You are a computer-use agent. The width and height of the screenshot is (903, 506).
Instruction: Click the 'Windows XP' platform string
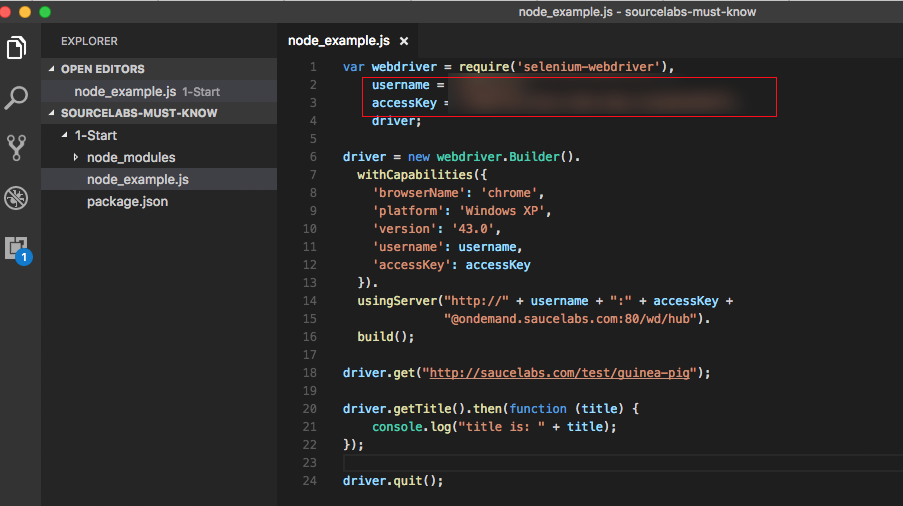coord(501,211)
